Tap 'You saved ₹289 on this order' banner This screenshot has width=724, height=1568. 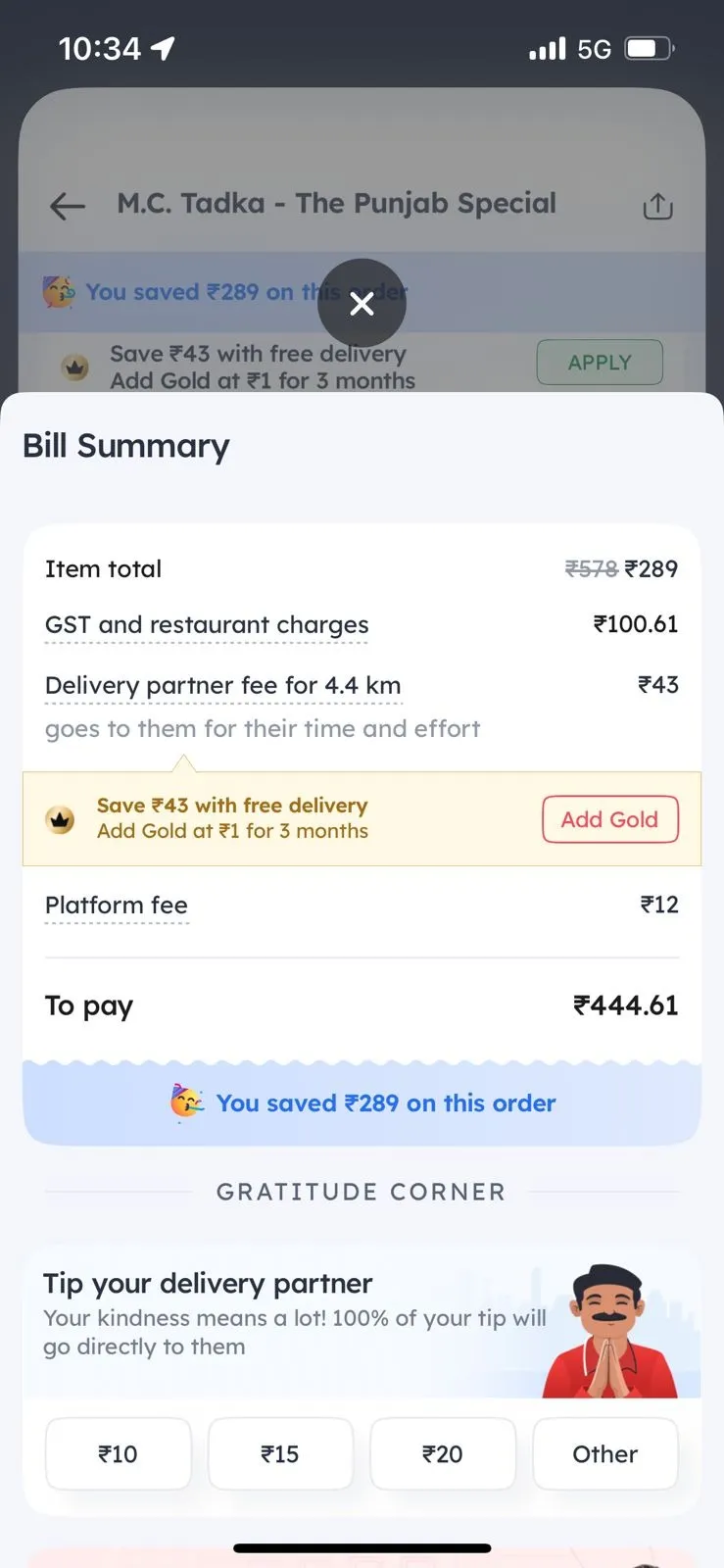pyautogui.click(x=362, y=1103)
